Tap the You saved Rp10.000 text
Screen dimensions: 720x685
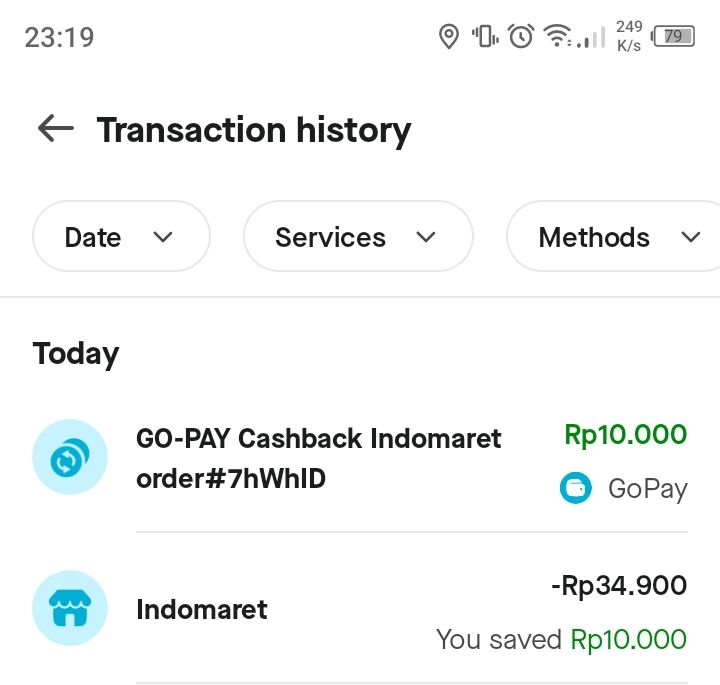coord(561,639)
